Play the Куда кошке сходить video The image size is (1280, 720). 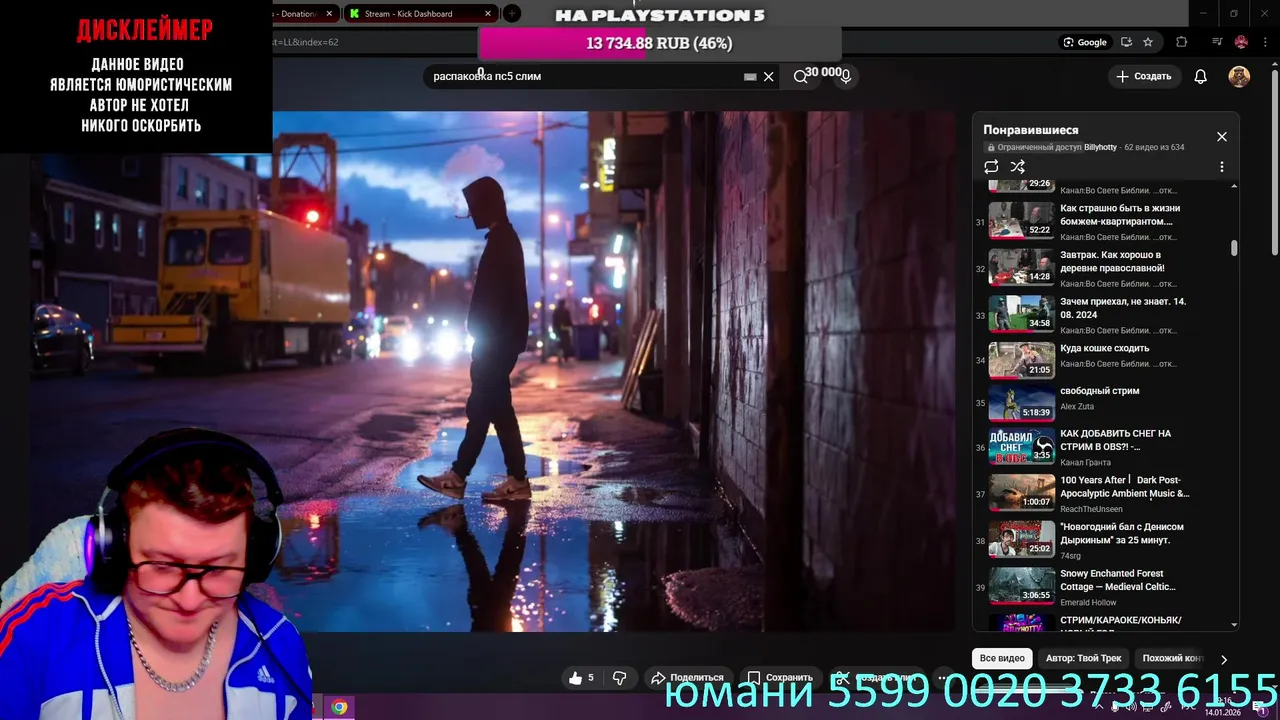pos(1104,359)
